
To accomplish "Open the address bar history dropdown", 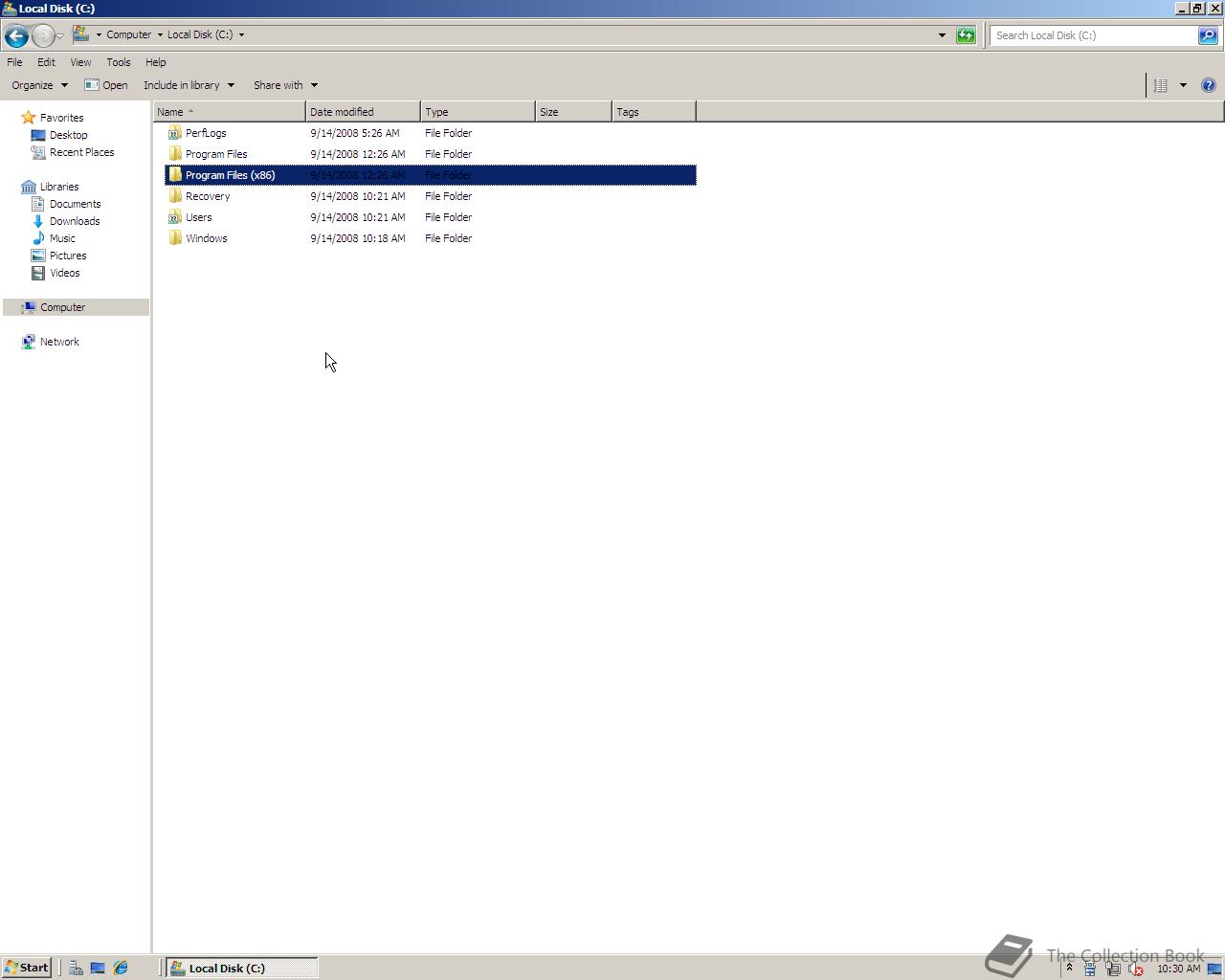I will tap(942, 35).
